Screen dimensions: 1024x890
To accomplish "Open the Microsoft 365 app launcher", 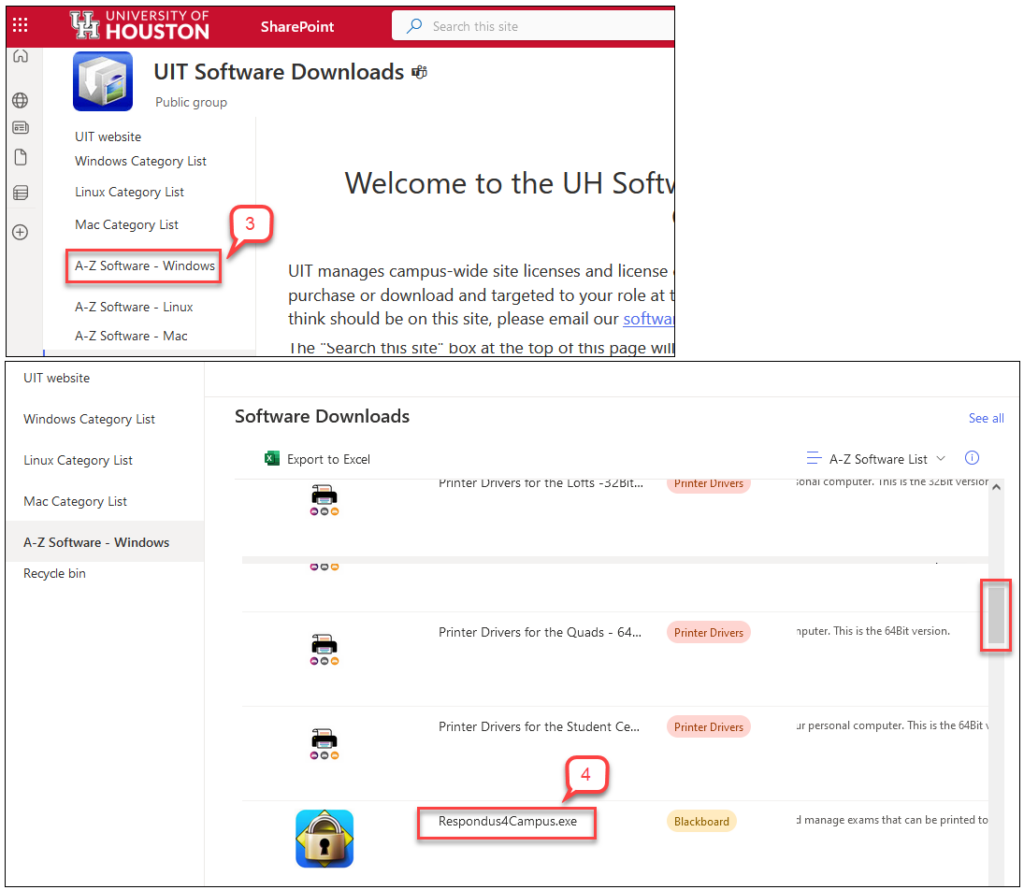I will pyautogui.click(x=19, y=26).
